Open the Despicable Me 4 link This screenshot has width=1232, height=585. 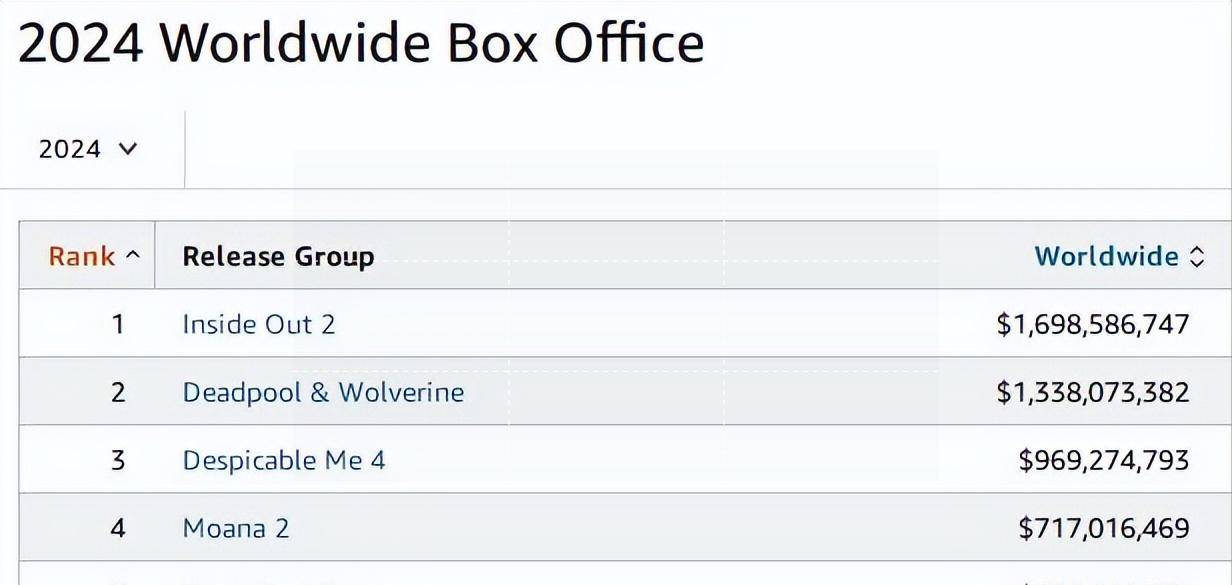(284, 460)
